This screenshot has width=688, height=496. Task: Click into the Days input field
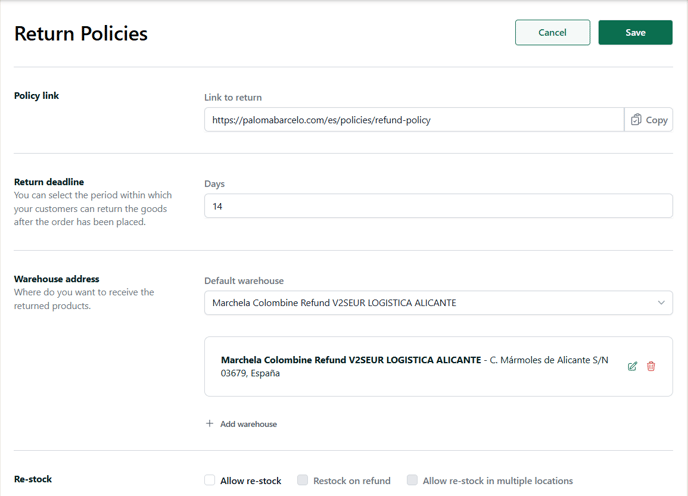point(438,206)
